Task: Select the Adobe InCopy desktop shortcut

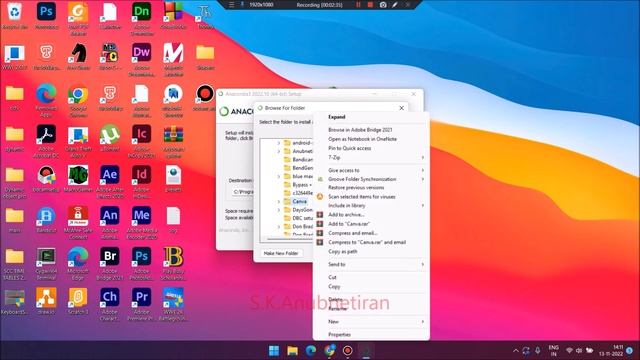Action: tap(141, 134)
